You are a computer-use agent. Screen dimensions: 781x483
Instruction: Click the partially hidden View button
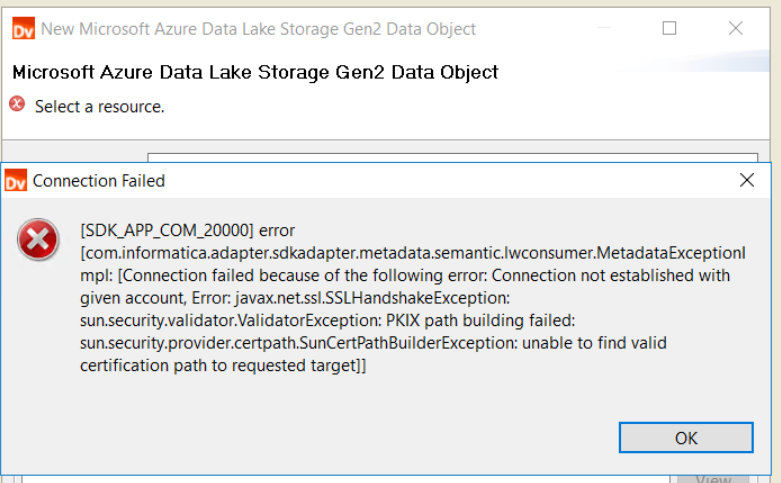713,478
